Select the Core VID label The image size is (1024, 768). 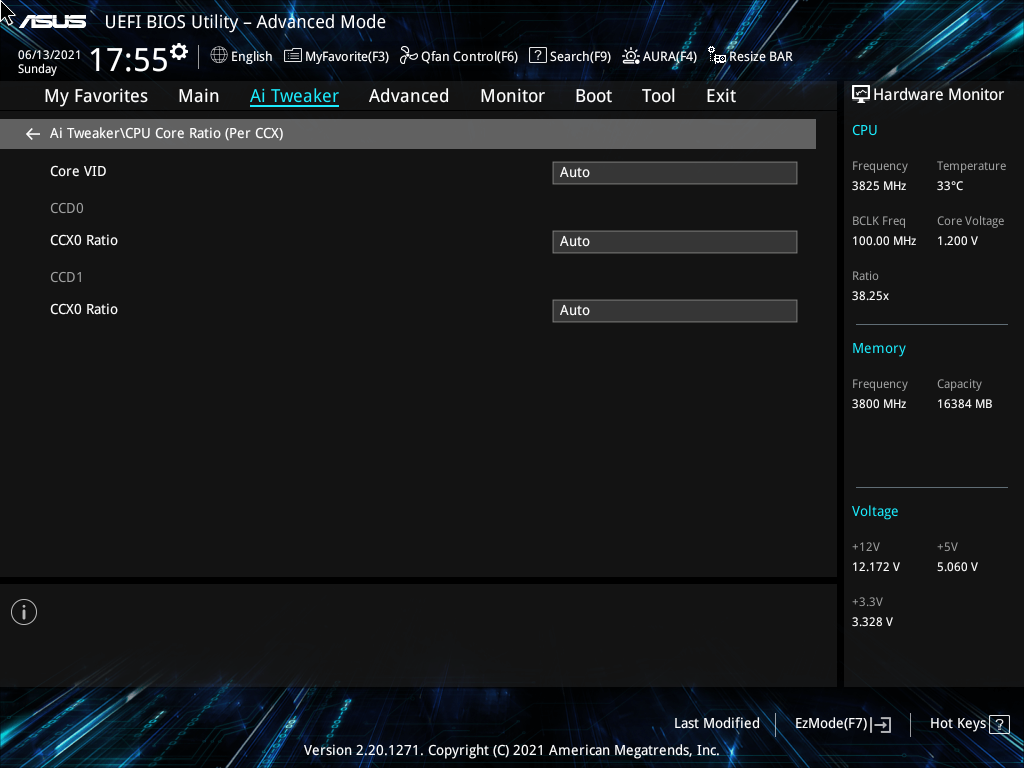point(78,171)
